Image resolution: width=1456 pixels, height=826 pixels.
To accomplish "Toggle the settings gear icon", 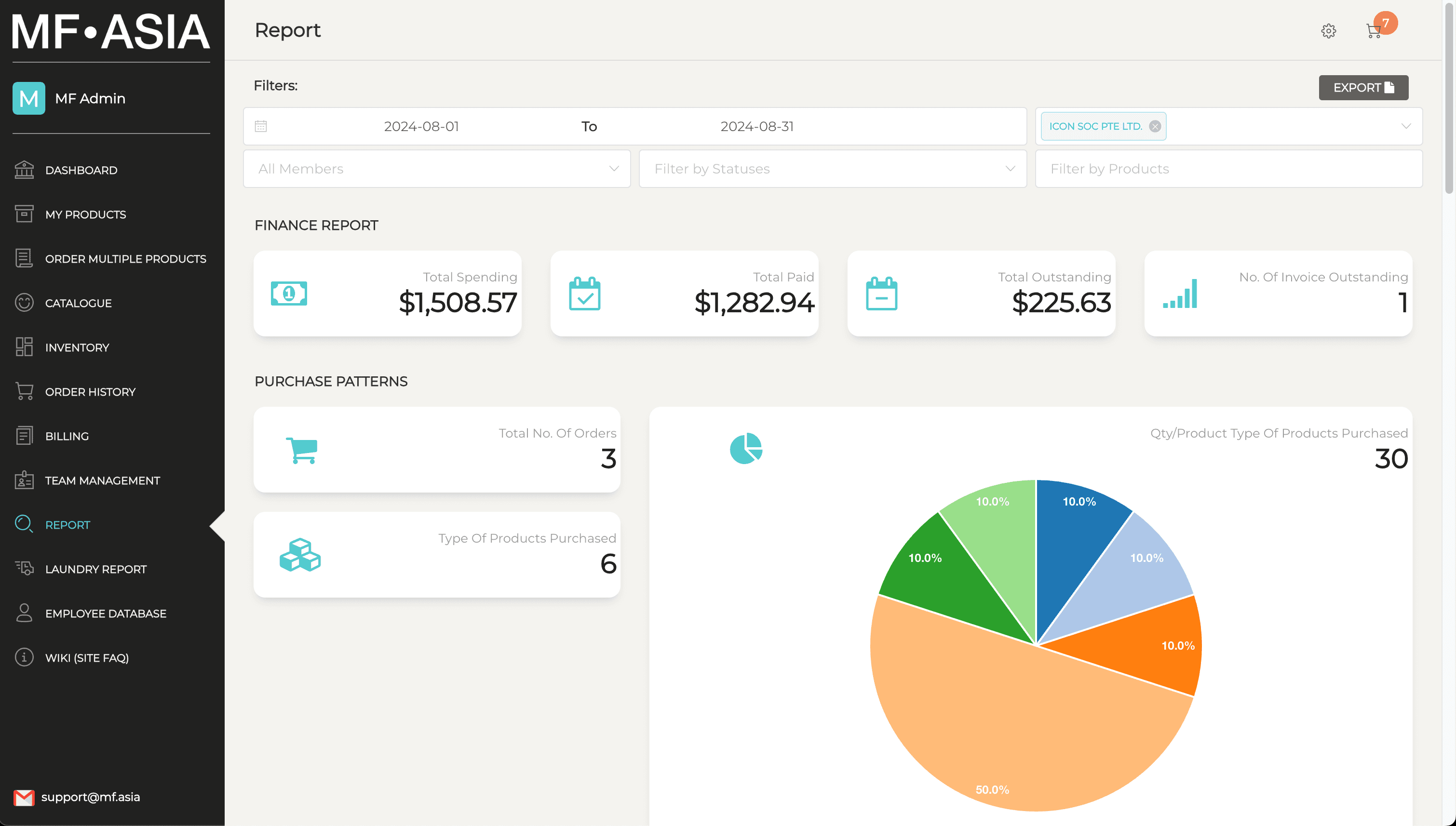I will (1330, 31).
